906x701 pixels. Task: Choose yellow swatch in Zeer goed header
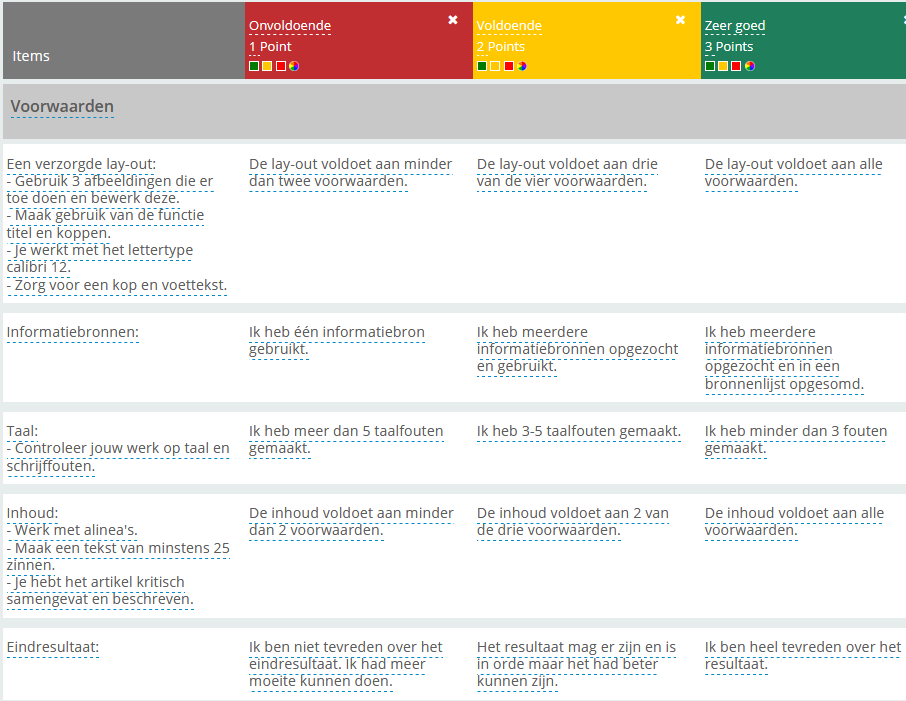tap(723, 66)
